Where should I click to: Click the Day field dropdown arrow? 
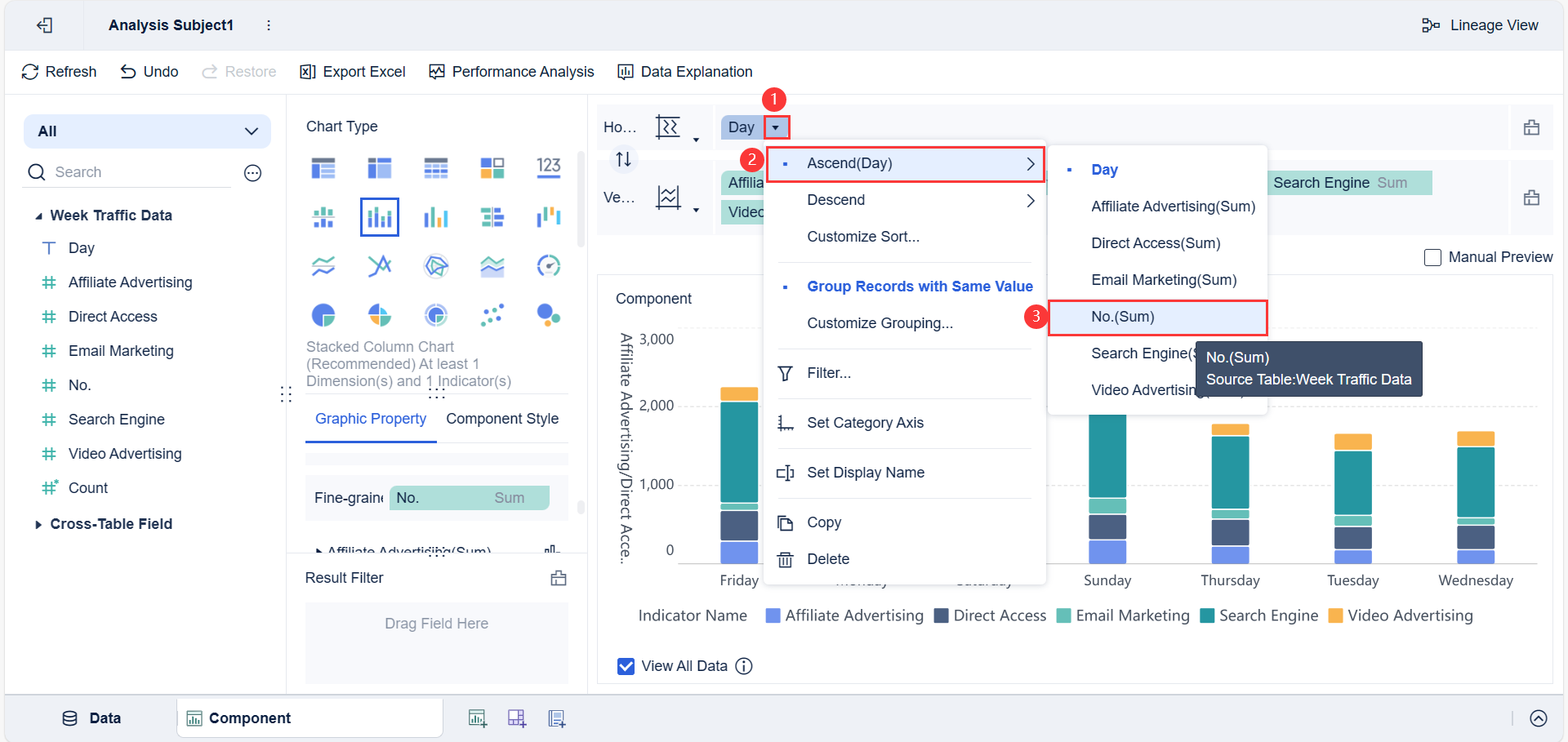point(776,127)
